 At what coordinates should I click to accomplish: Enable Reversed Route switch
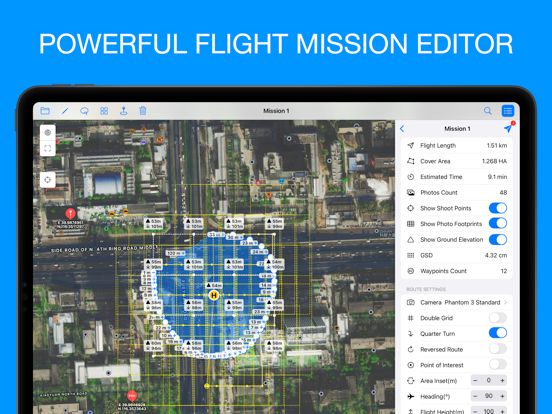click(498, 349)
